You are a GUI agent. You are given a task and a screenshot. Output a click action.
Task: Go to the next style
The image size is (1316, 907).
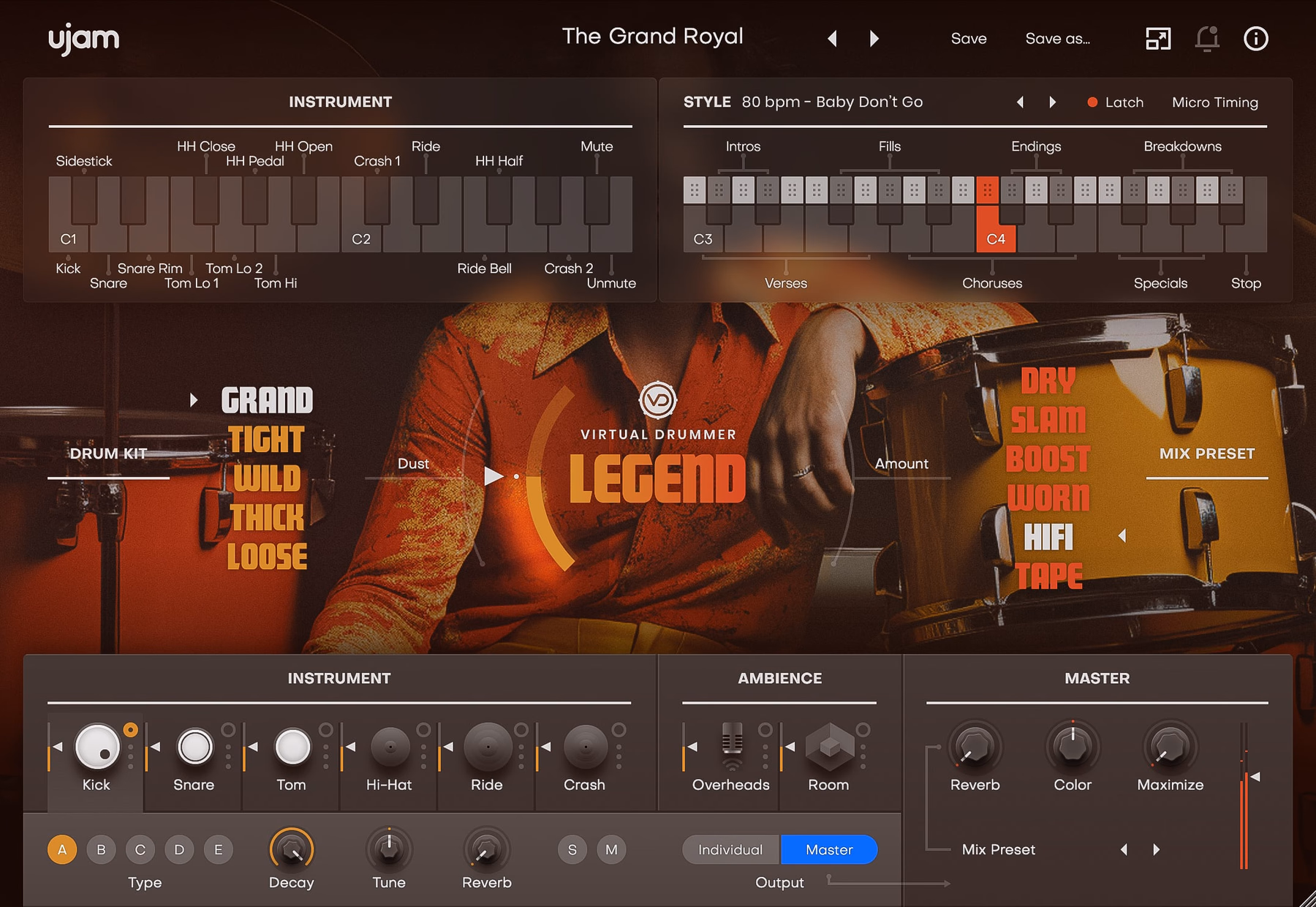tap(1053, 102)
